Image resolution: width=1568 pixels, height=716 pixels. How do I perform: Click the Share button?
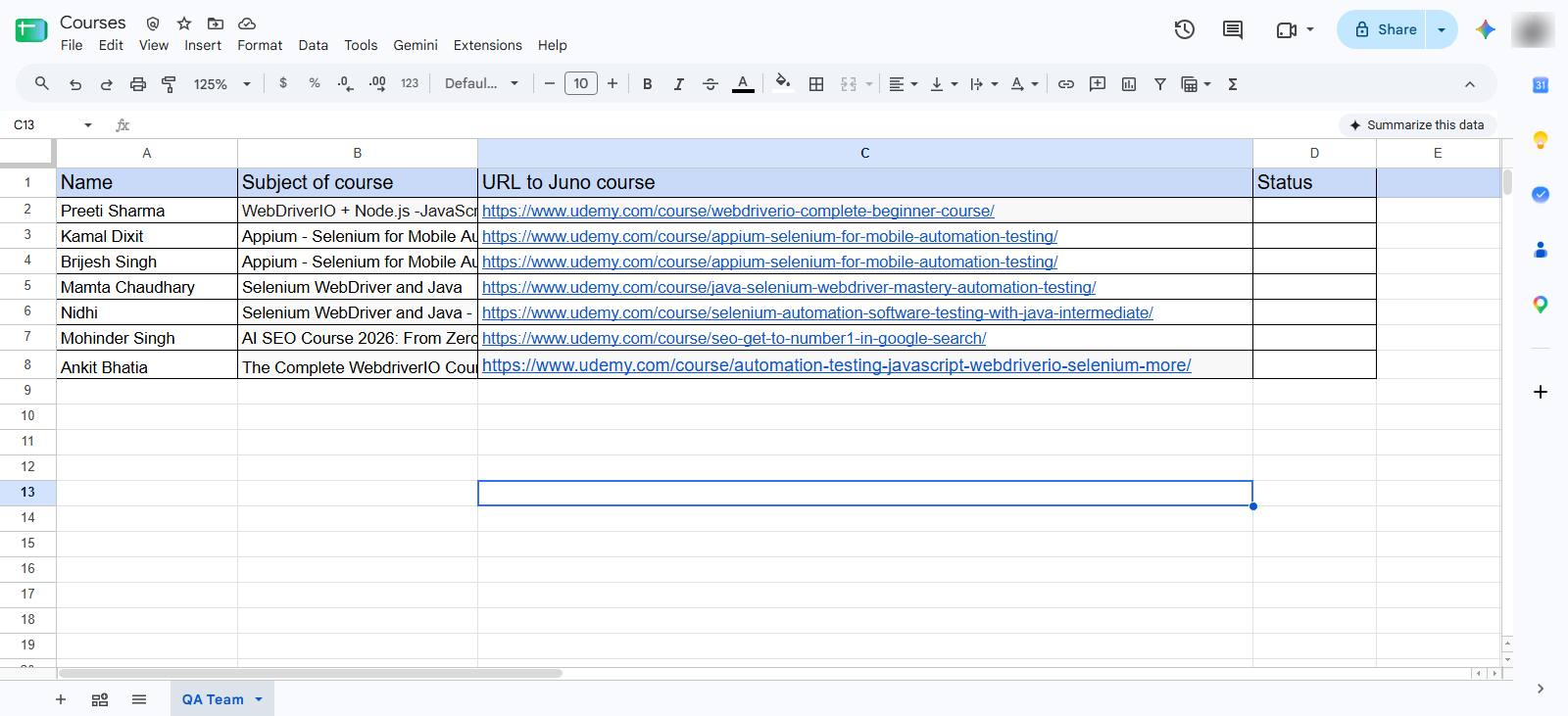(x=1383, y=29)
